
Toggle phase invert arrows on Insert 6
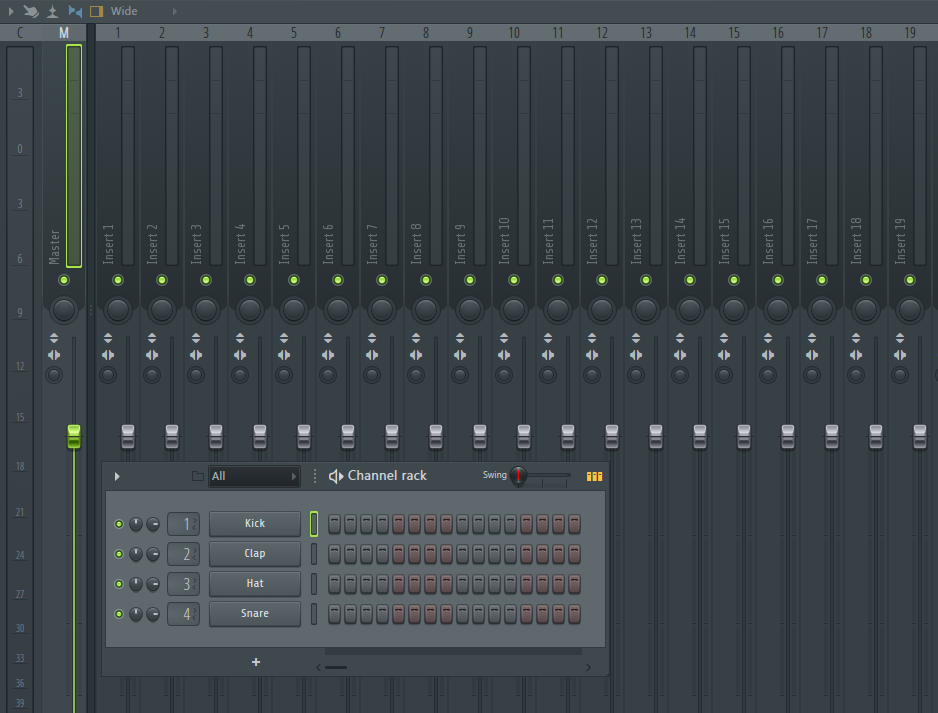pos(328,338)
